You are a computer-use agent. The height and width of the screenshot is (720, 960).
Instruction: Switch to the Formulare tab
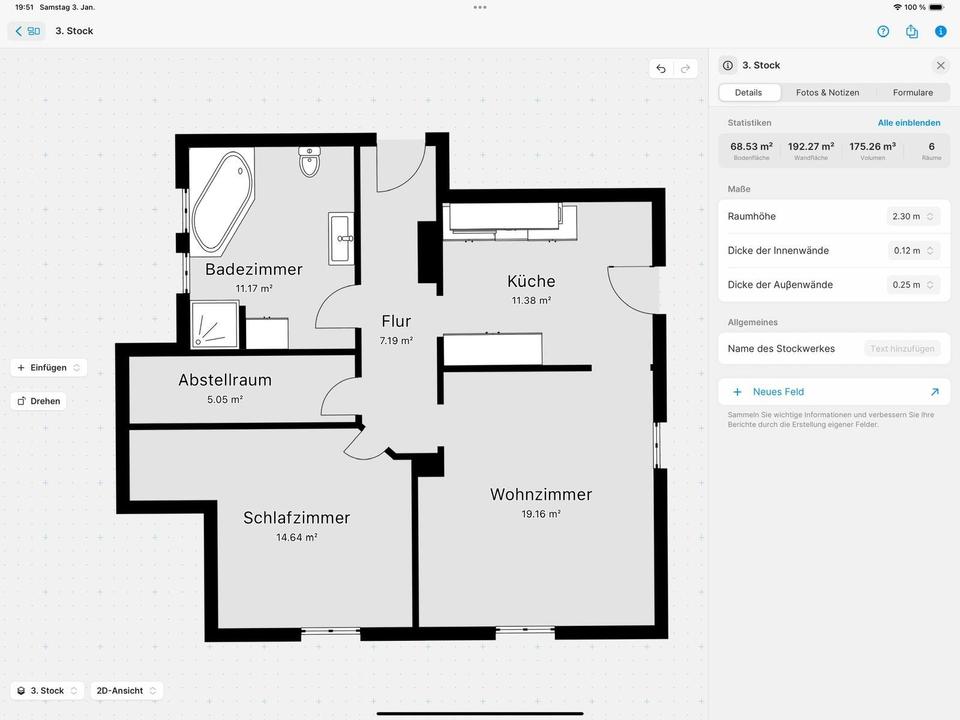(x=912, y=92)
